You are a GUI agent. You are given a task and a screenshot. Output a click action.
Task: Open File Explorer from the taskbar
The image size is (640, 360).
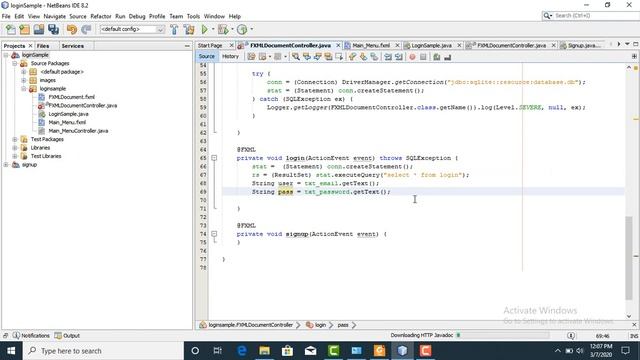pyautogui.click(x=264, y=351)
